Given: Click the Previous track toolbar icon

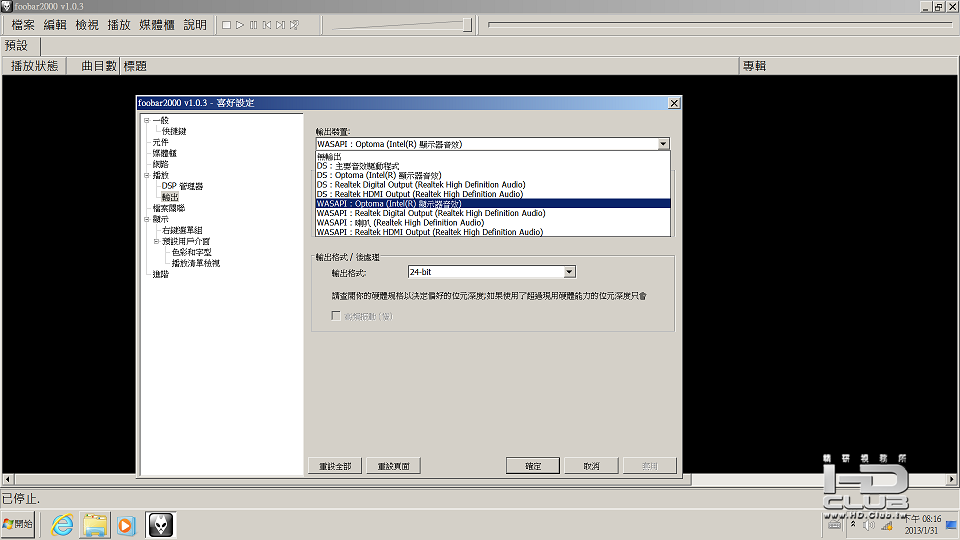Looking at the screenshot, I should [x=267, y=25].
